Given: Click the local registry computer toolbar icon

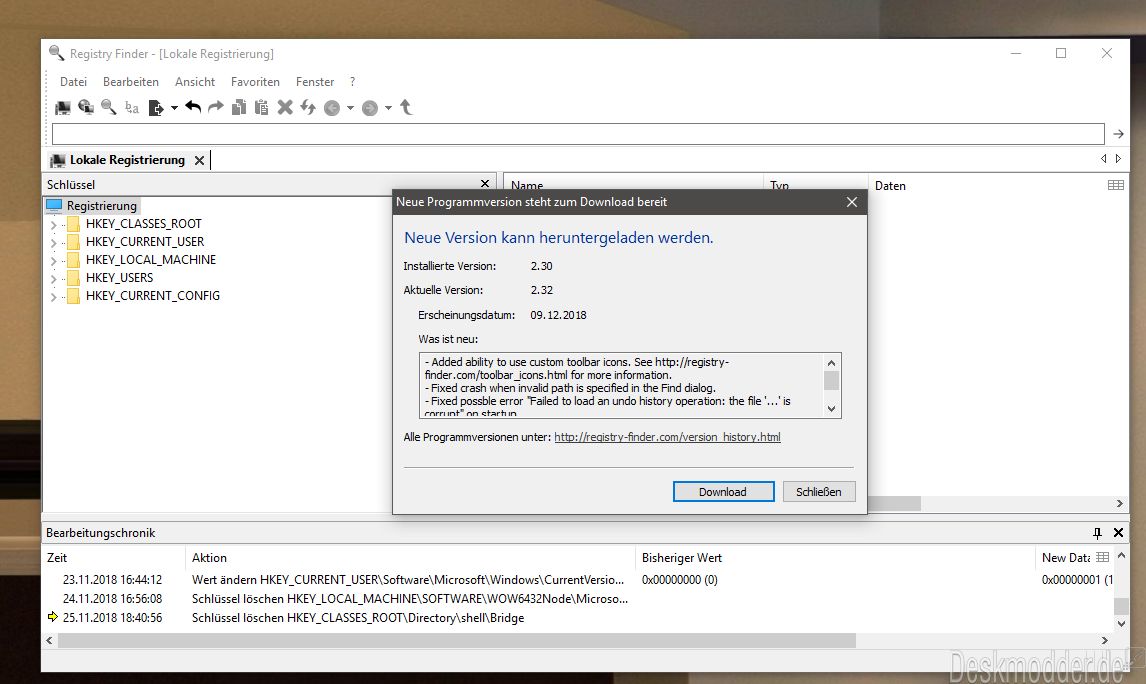Looking at the screenshot, I should tap(63, 108).
